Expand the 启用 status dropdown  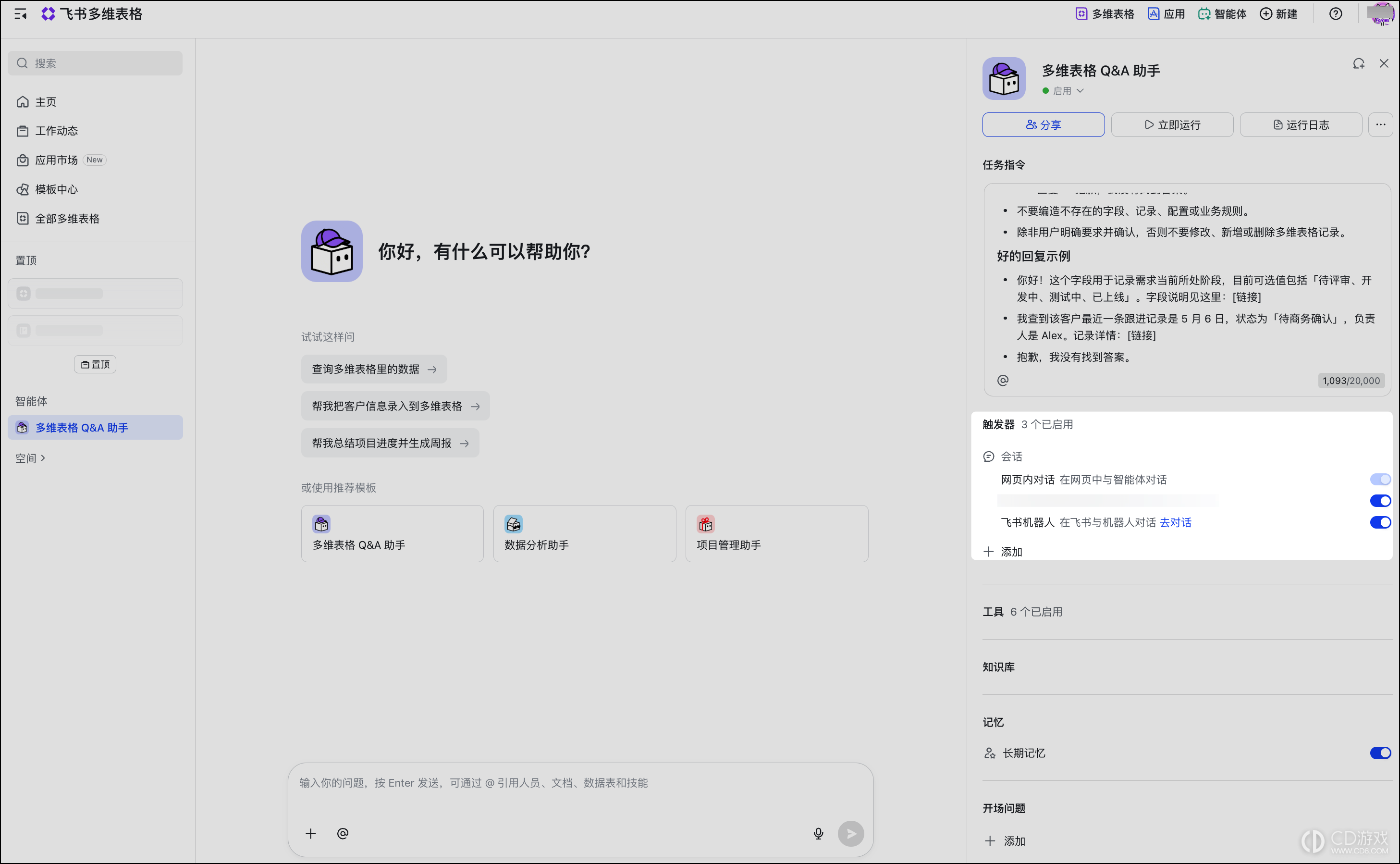point(1063,91)
